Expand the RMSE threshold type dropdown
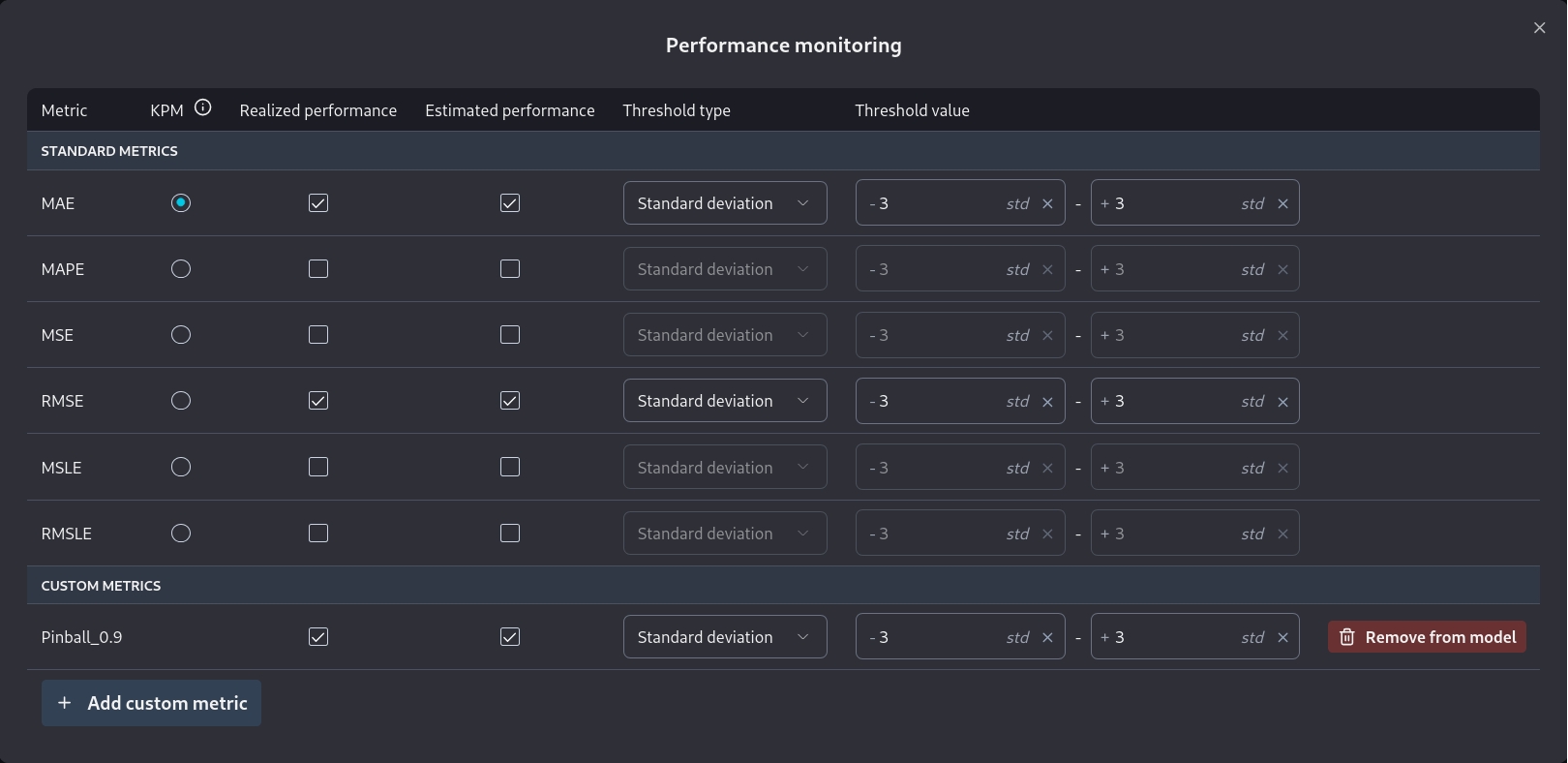Viewport: 1568px width, 763px height. coord(724,401)
